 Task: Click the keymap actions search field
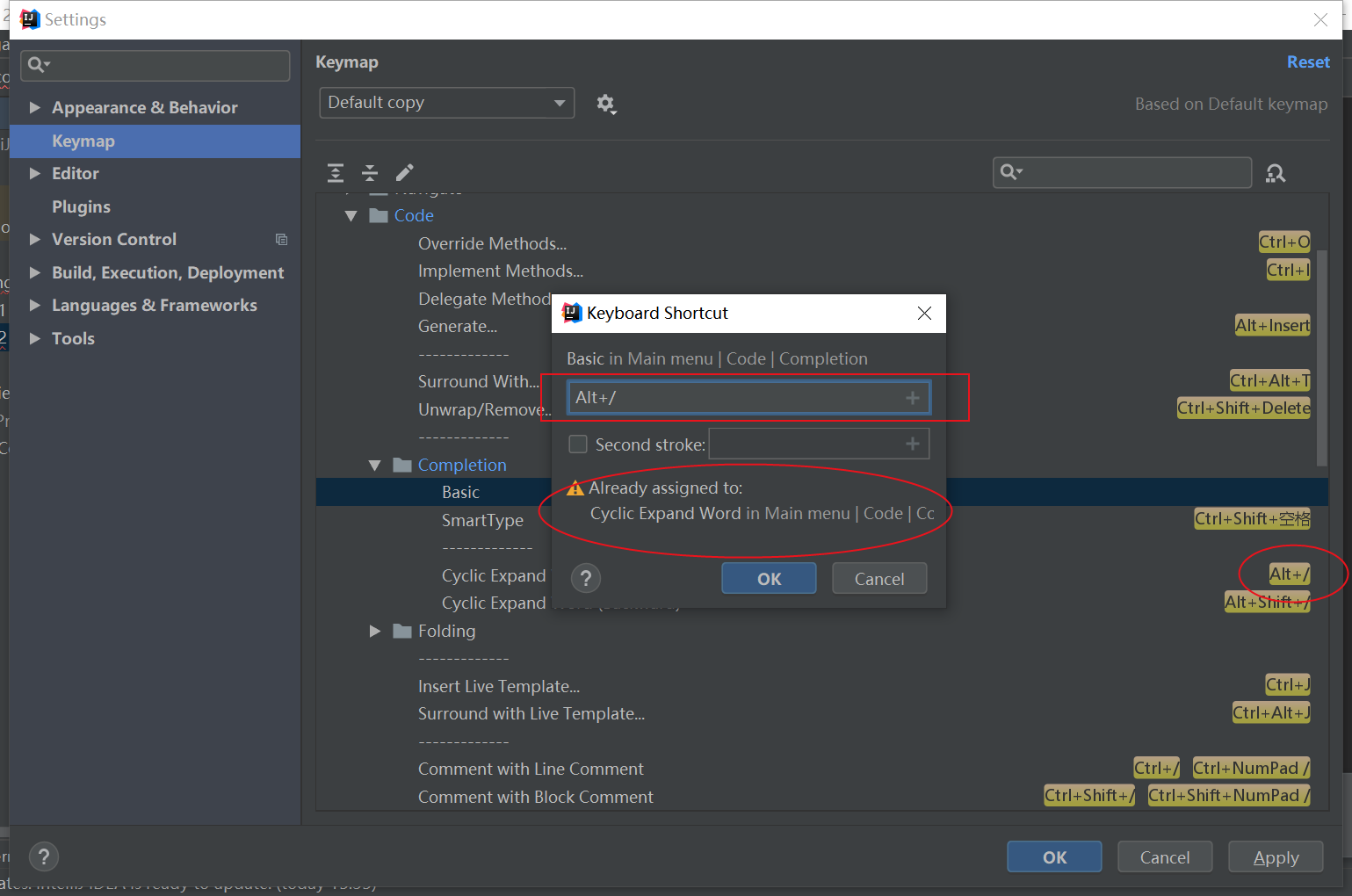point(1123,172)
